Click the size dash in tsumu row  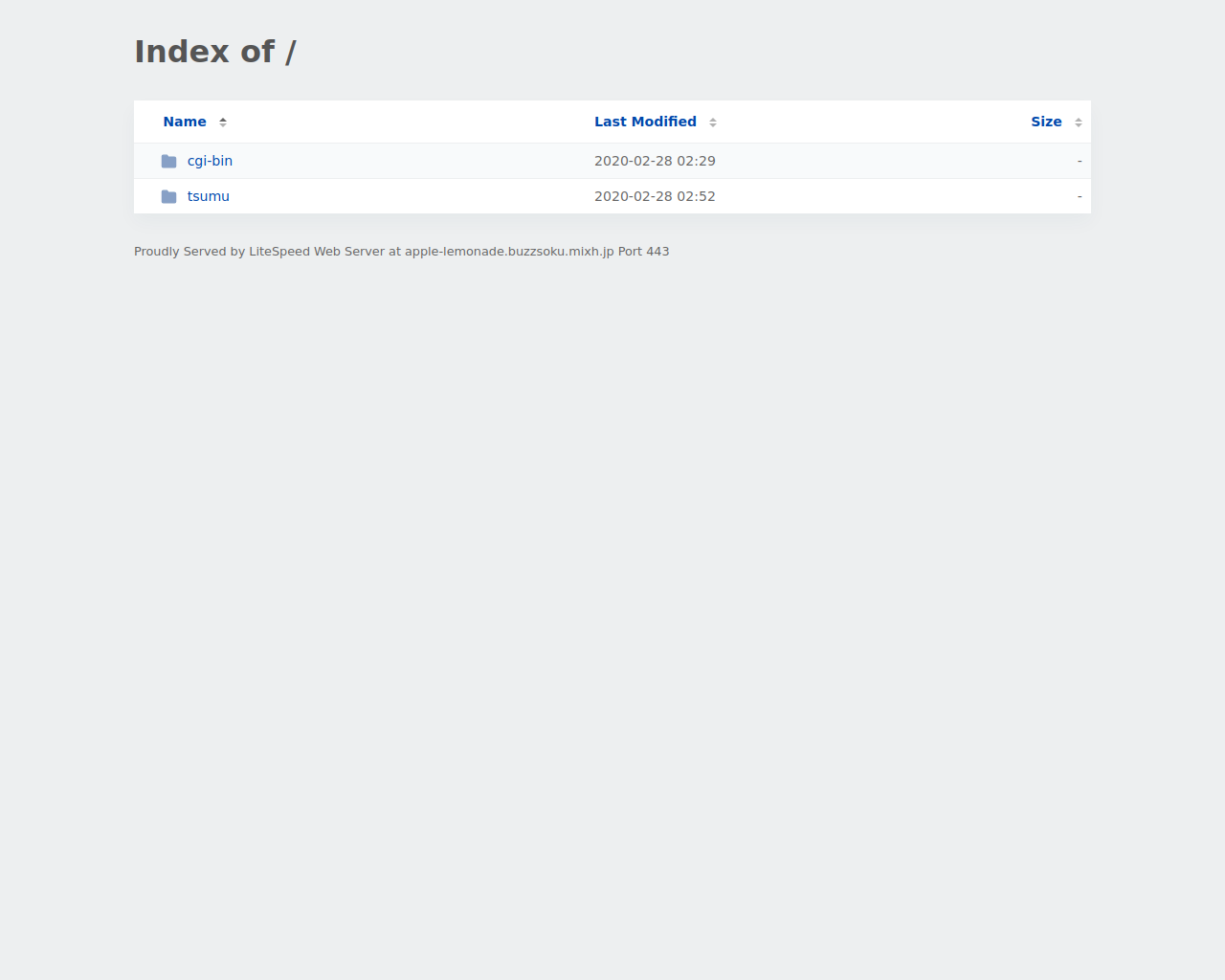[x=1080, y=196]
